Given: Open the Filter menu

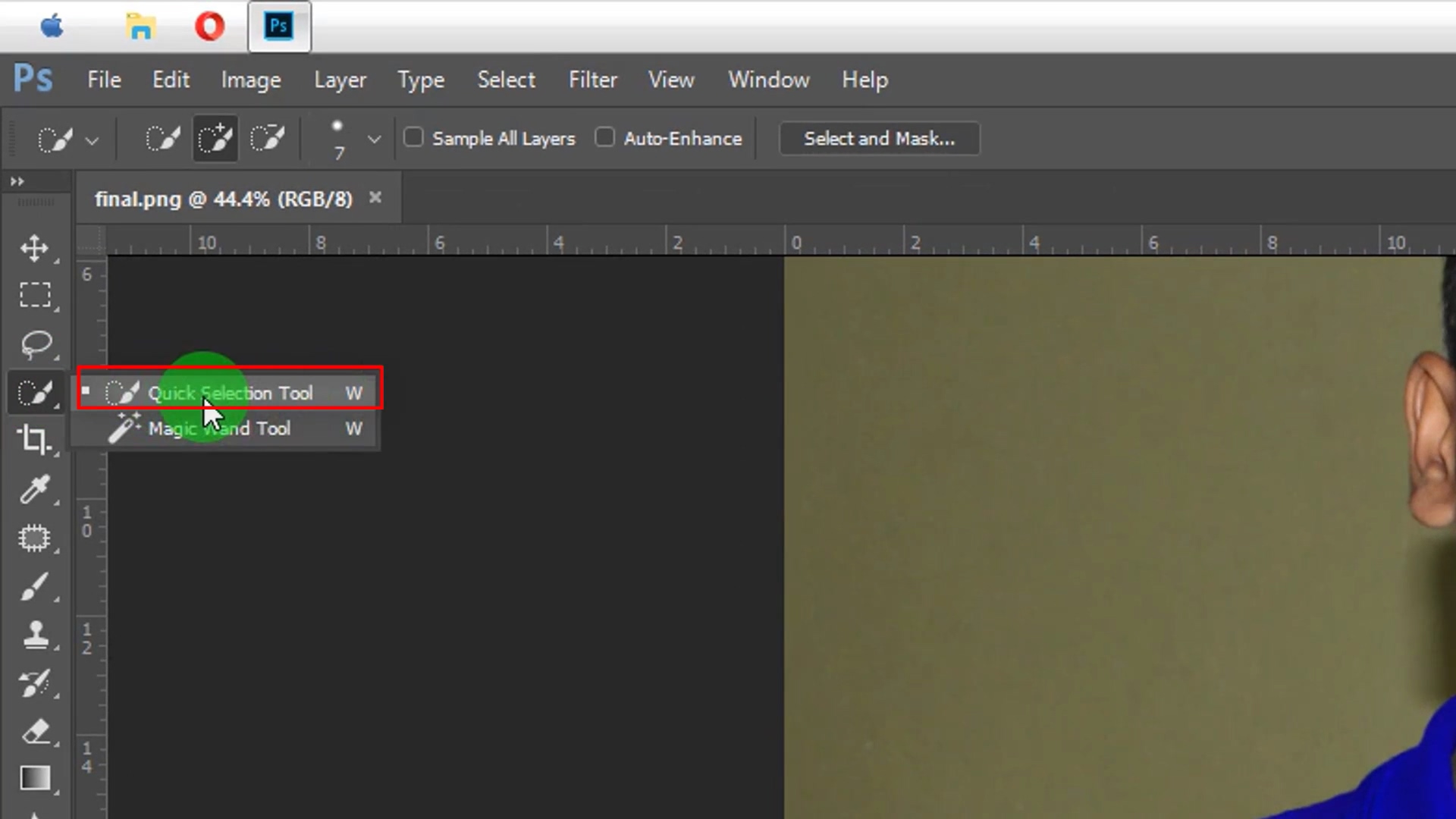Looking at the screenshot, I should coord(592,80).
